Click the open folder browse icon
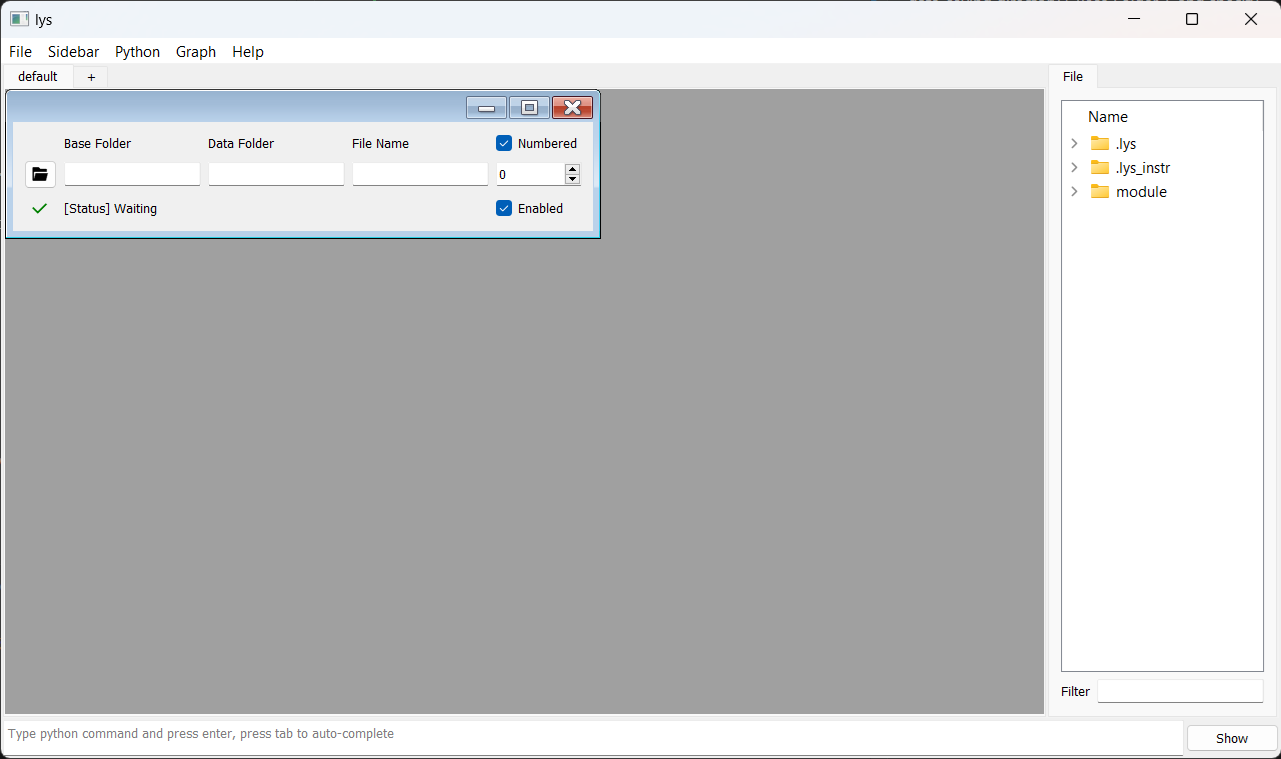Viewport: 1281px width, 759px height. (x=40, y=174)
